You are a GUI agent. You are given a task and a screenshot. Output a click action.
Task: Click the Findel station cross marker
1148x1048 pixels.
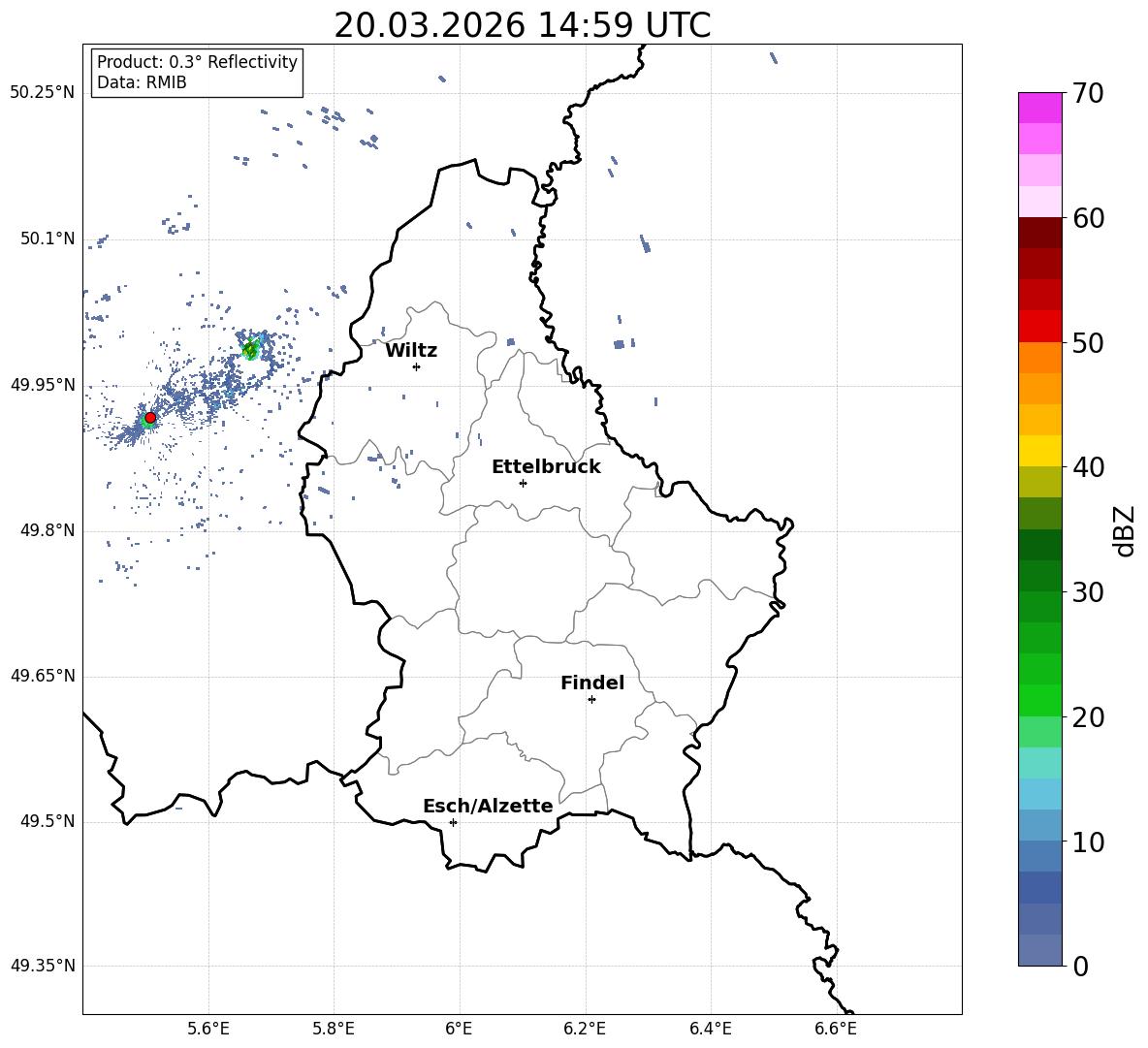(591, 700)
